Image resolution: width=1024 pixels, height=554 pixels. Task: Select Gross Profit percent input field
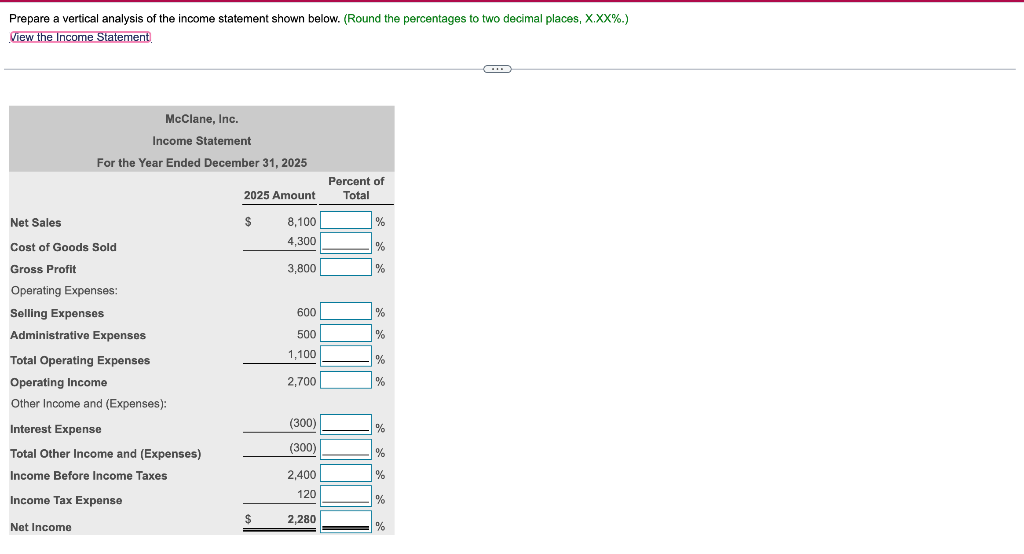pos(346,267)
